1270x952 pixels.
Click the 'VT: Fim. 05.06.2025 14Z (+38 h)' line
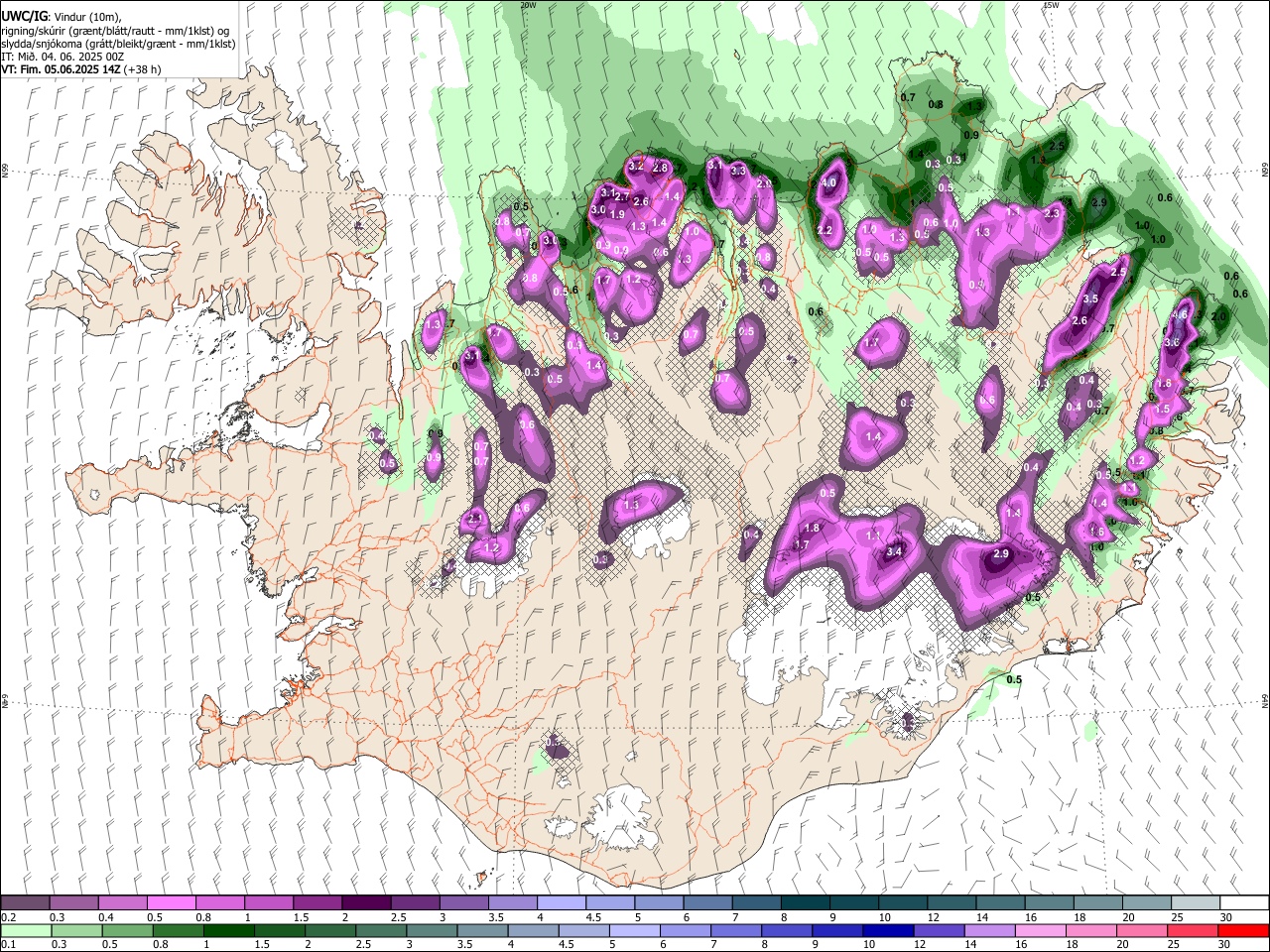point(81,69)
